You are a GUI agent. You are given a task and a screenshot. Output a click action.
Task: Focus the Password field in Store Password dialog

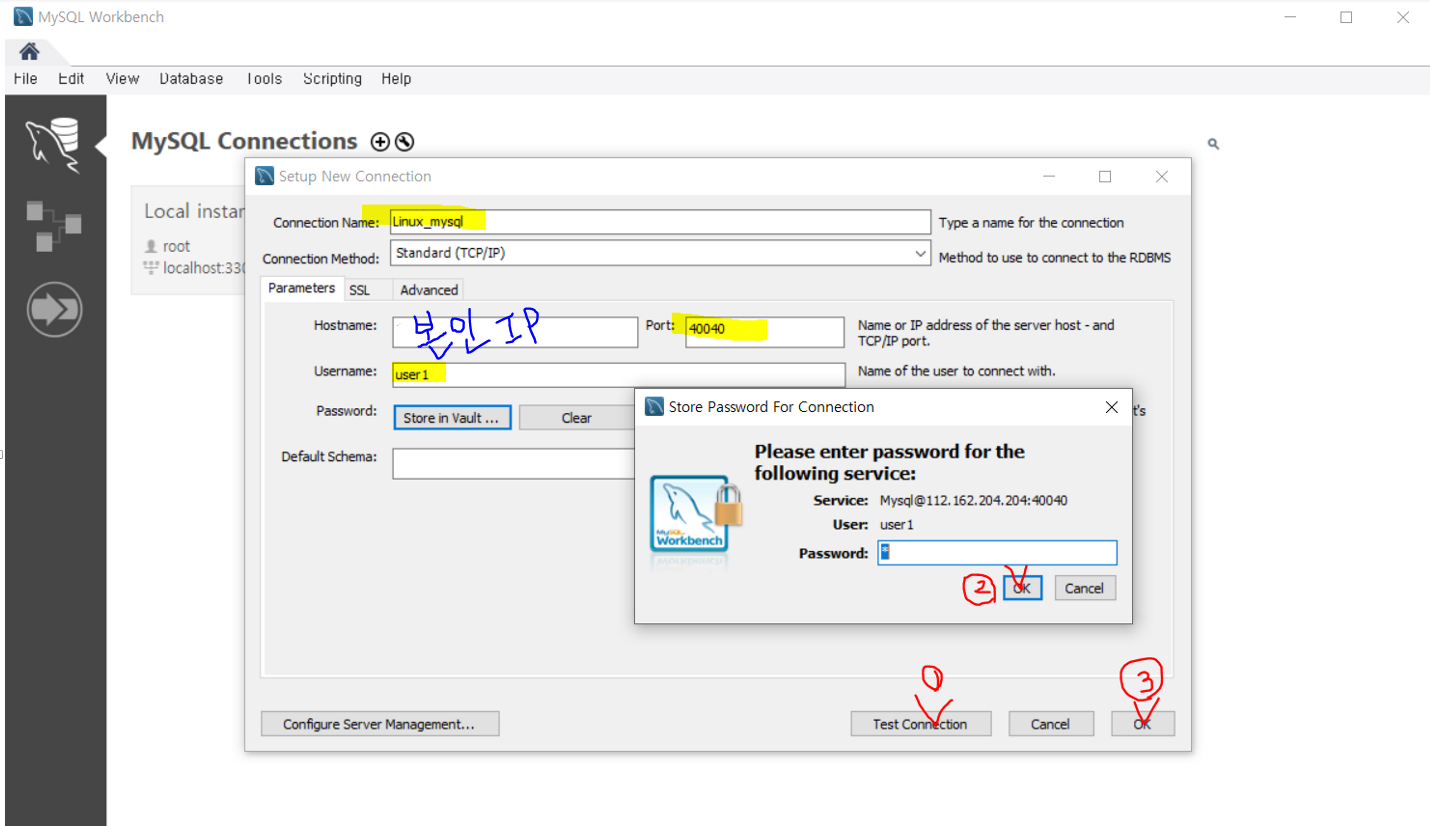997,553
